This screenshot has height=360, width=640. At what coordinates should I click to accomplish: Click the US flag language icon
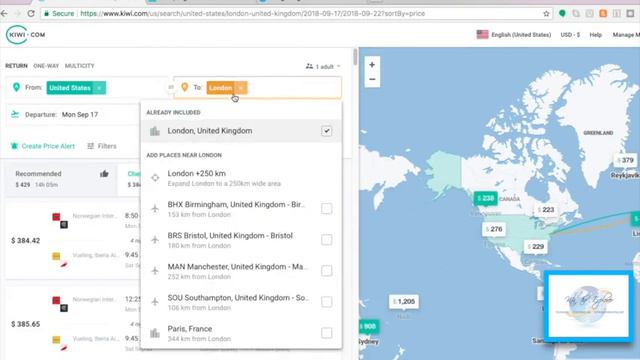click(482, 35)
